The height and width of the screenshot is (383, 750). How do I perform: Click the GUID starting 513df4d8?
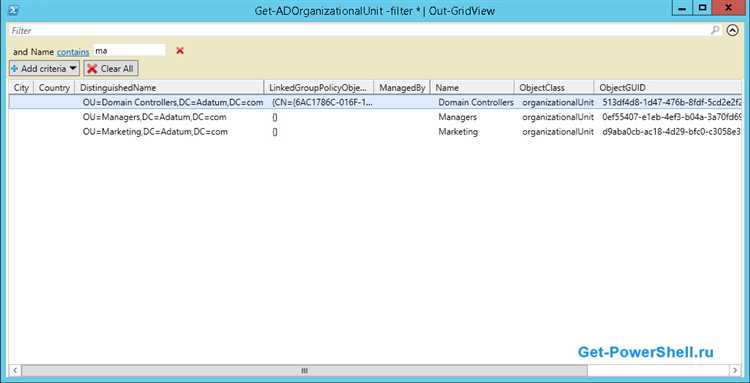tap(672, 102)
